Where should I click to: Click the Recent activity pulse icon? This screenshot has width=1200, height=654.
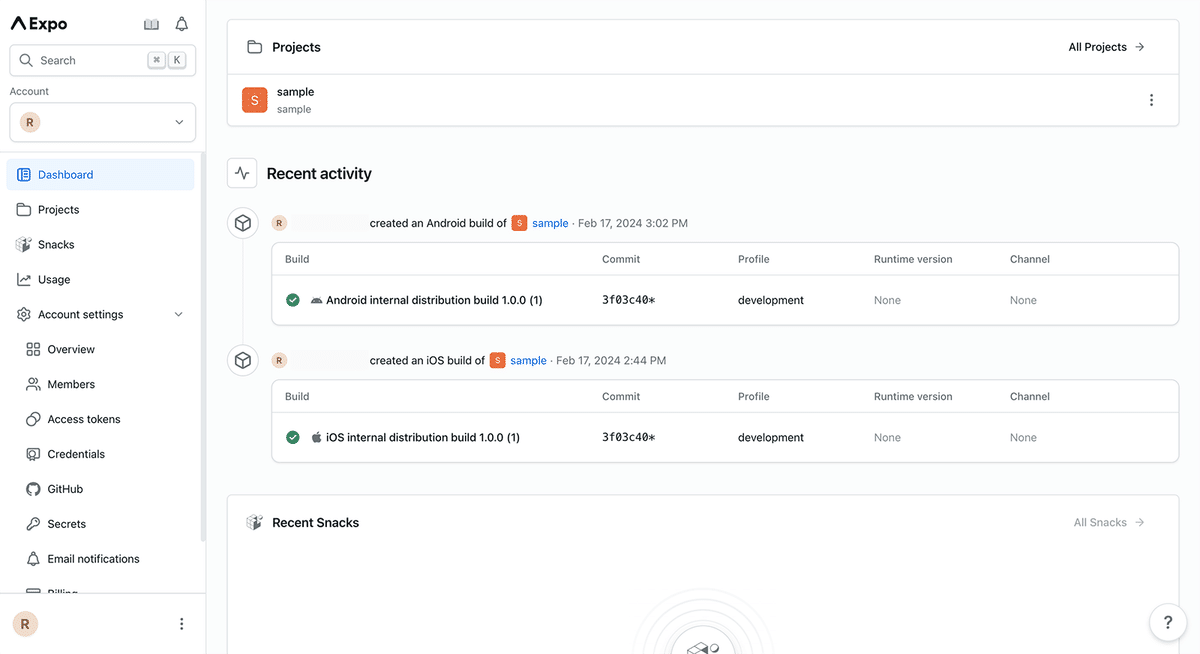[242, 173]
